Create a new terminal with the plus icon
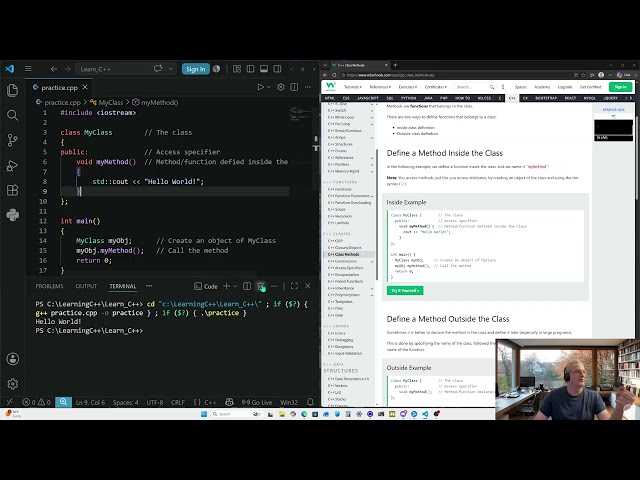The height and width of the screenshot is (480, 640). pos(226,286)
